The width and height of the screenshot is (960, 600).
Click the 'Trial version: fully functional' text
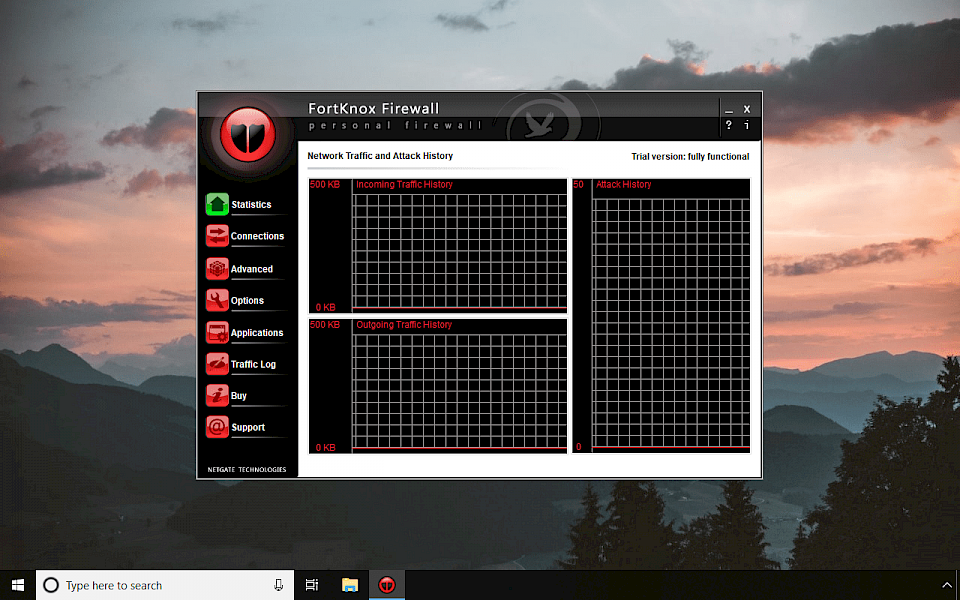[690, 157]
